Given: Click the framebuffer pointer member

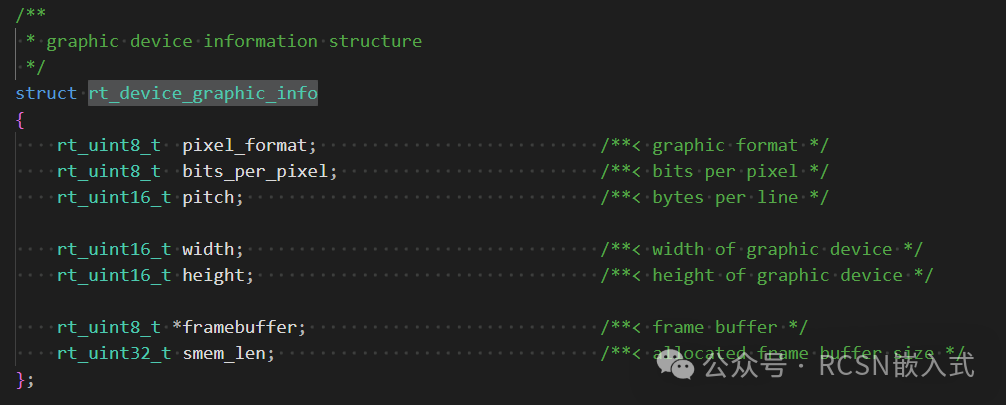Looking at the screenshot, I should [x=240, y=327].
